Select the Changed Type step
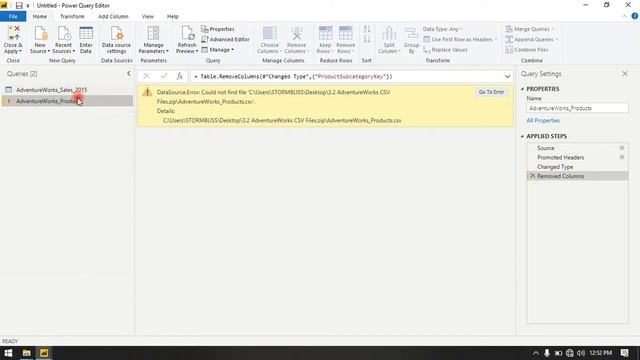The height and width of the screenshot is (360, 640). 577,167
